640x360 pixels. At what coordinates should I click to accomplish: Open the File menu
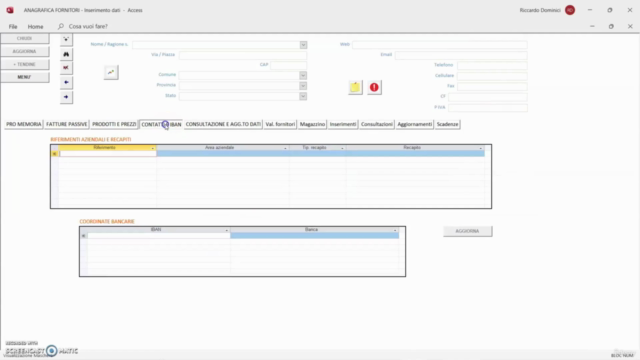tap(13, 27)
